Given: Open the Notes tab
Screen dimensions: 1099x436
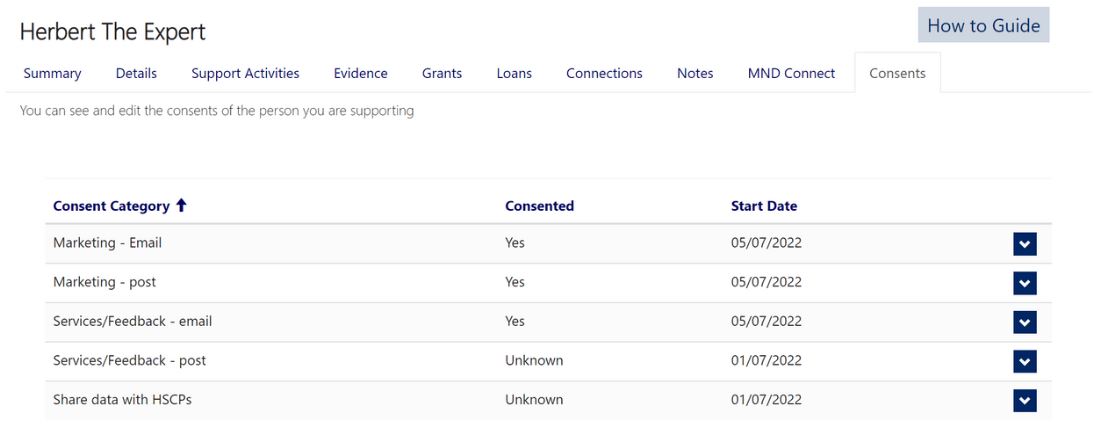Looking at the screenshot, I should tap(695, 73).
